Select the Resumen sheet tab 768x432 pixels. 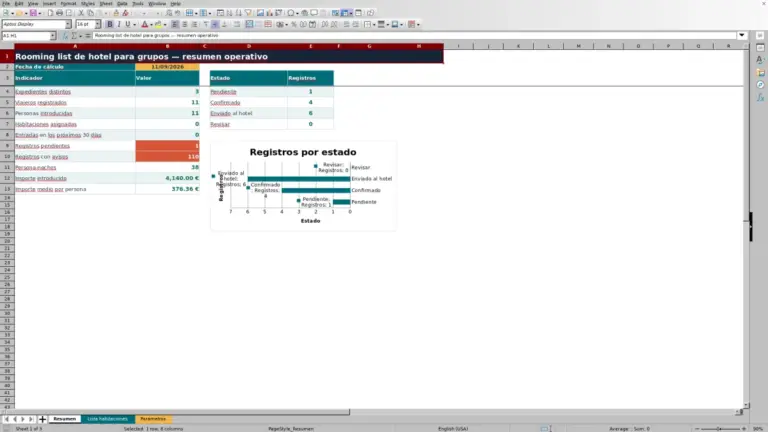(x=65, y=419)
